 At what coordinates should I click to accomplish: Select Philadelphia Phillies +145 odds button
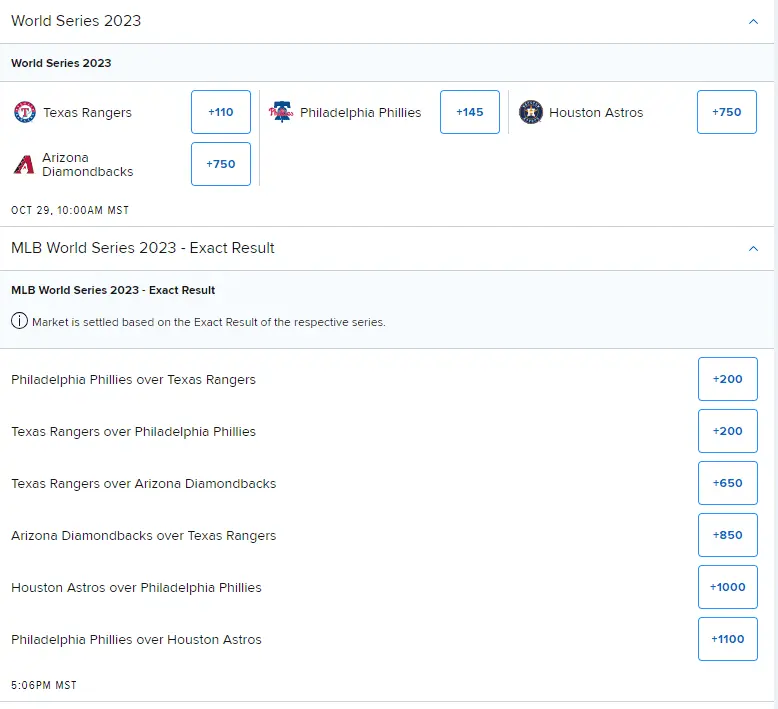point(469,112)
